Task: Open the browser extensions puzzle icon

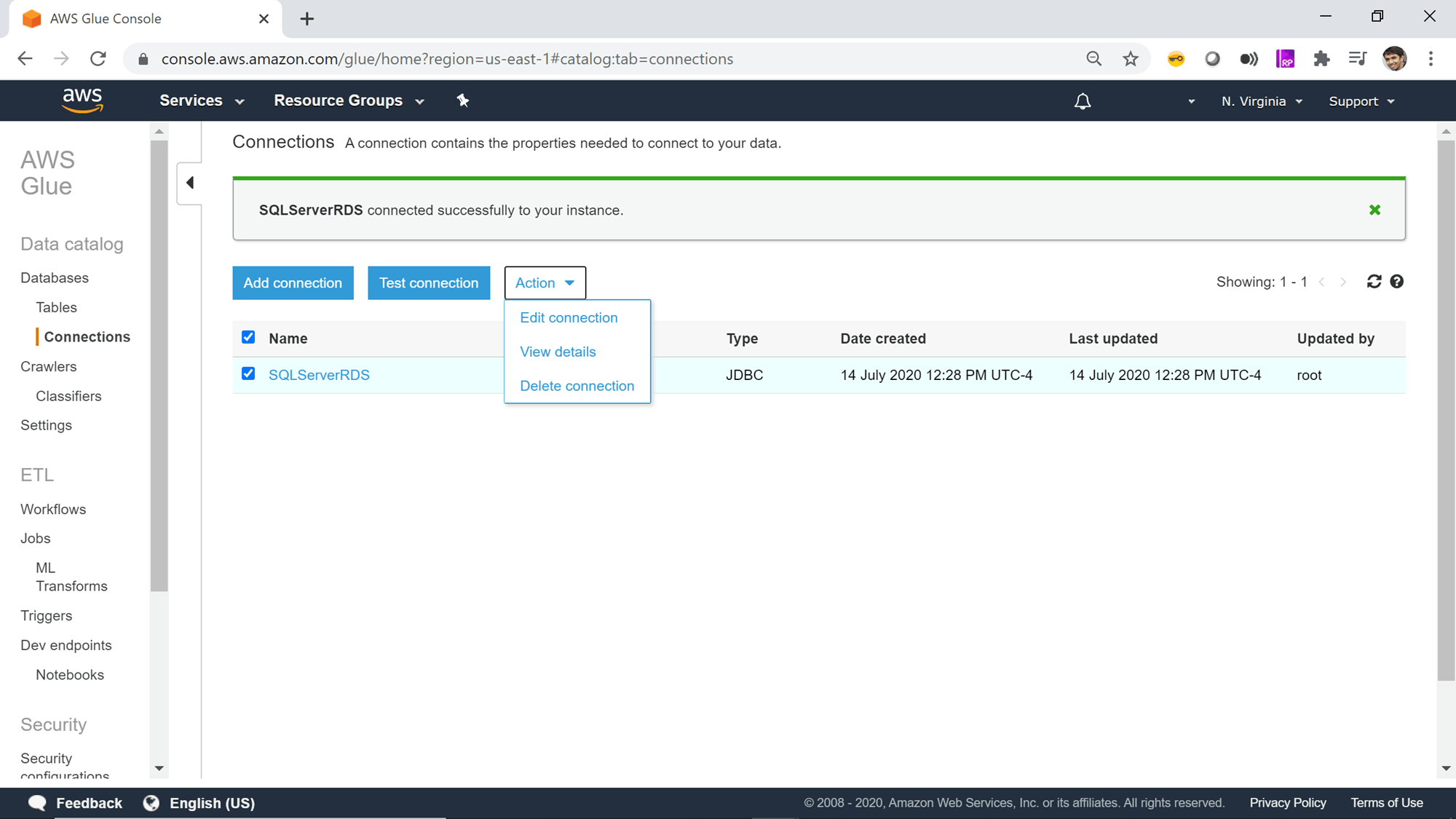Action: tap(1322, 59)
